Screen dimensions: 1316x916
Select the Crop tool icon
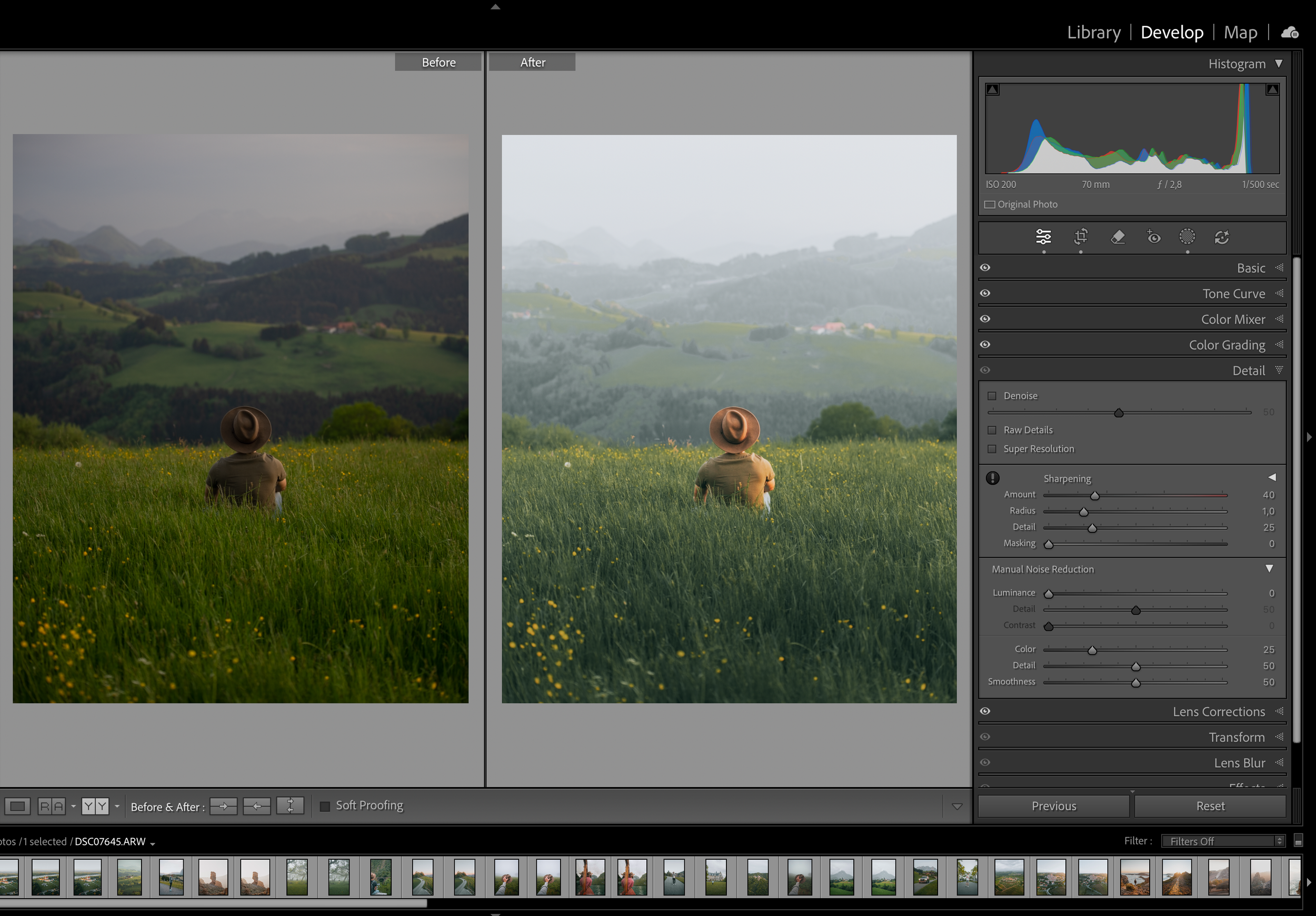1080,237
